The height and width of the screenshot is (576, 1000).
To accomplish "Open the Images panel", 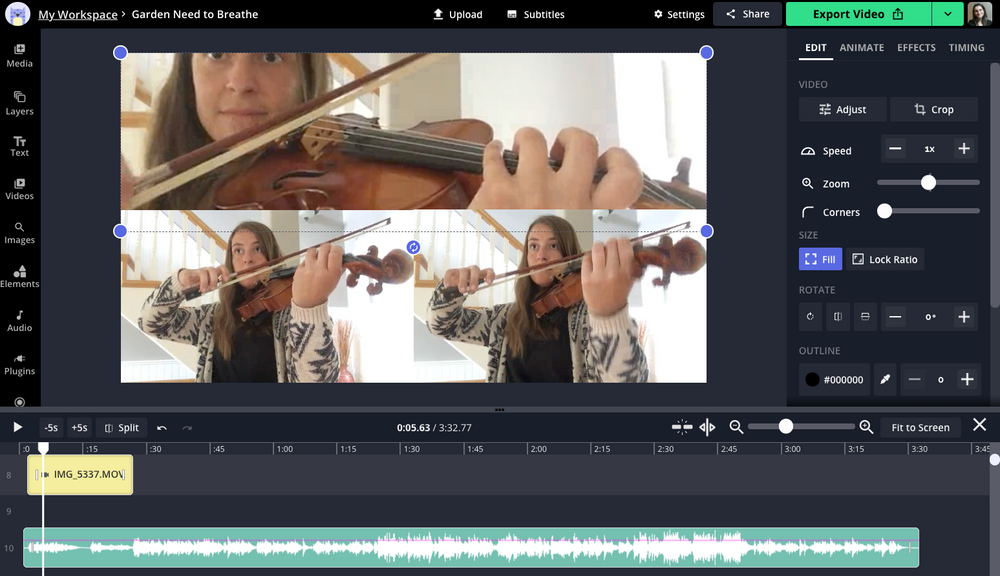I will 19,231.
